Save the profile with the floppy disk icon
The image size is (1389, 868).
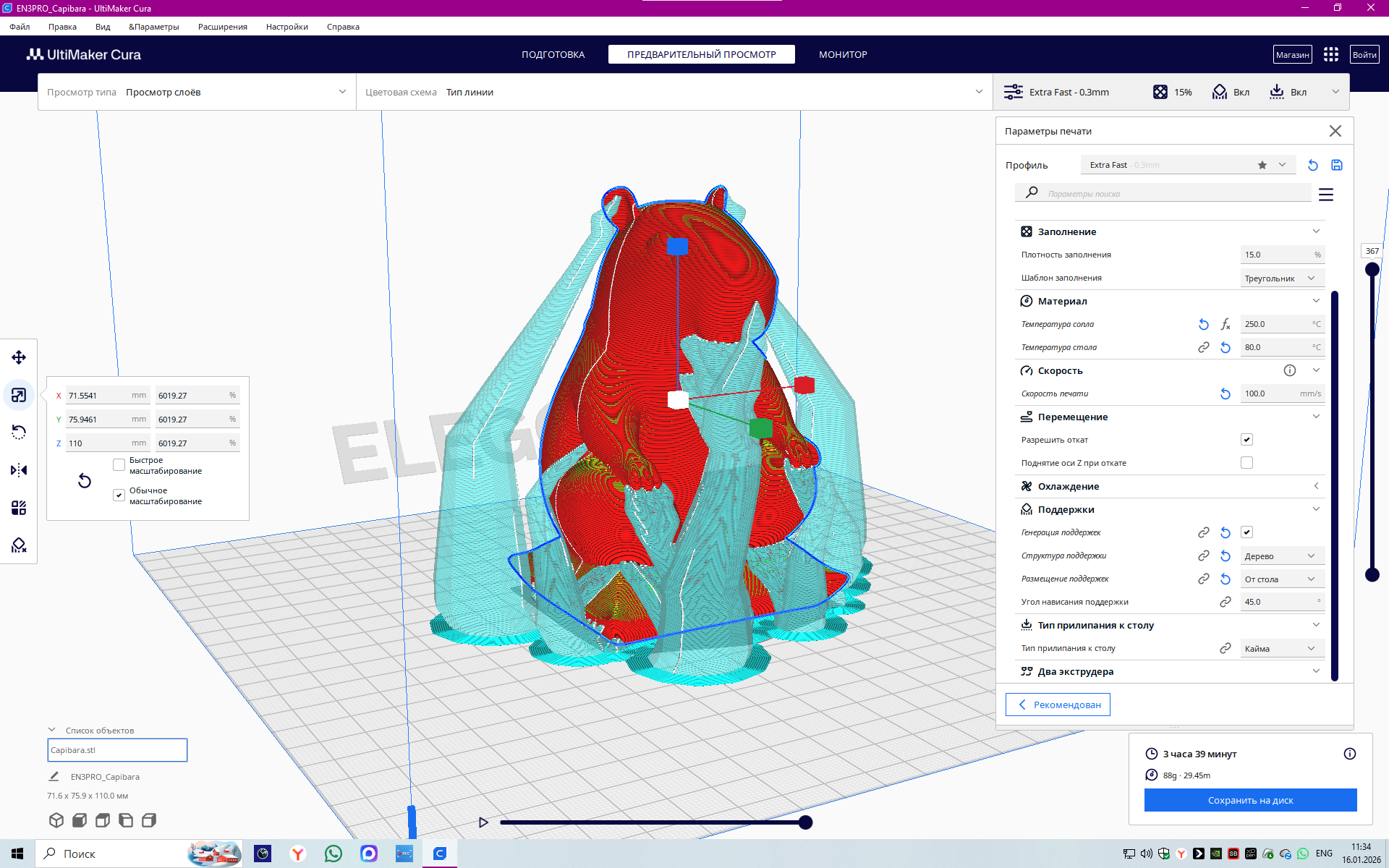(x=1337, y=165)
